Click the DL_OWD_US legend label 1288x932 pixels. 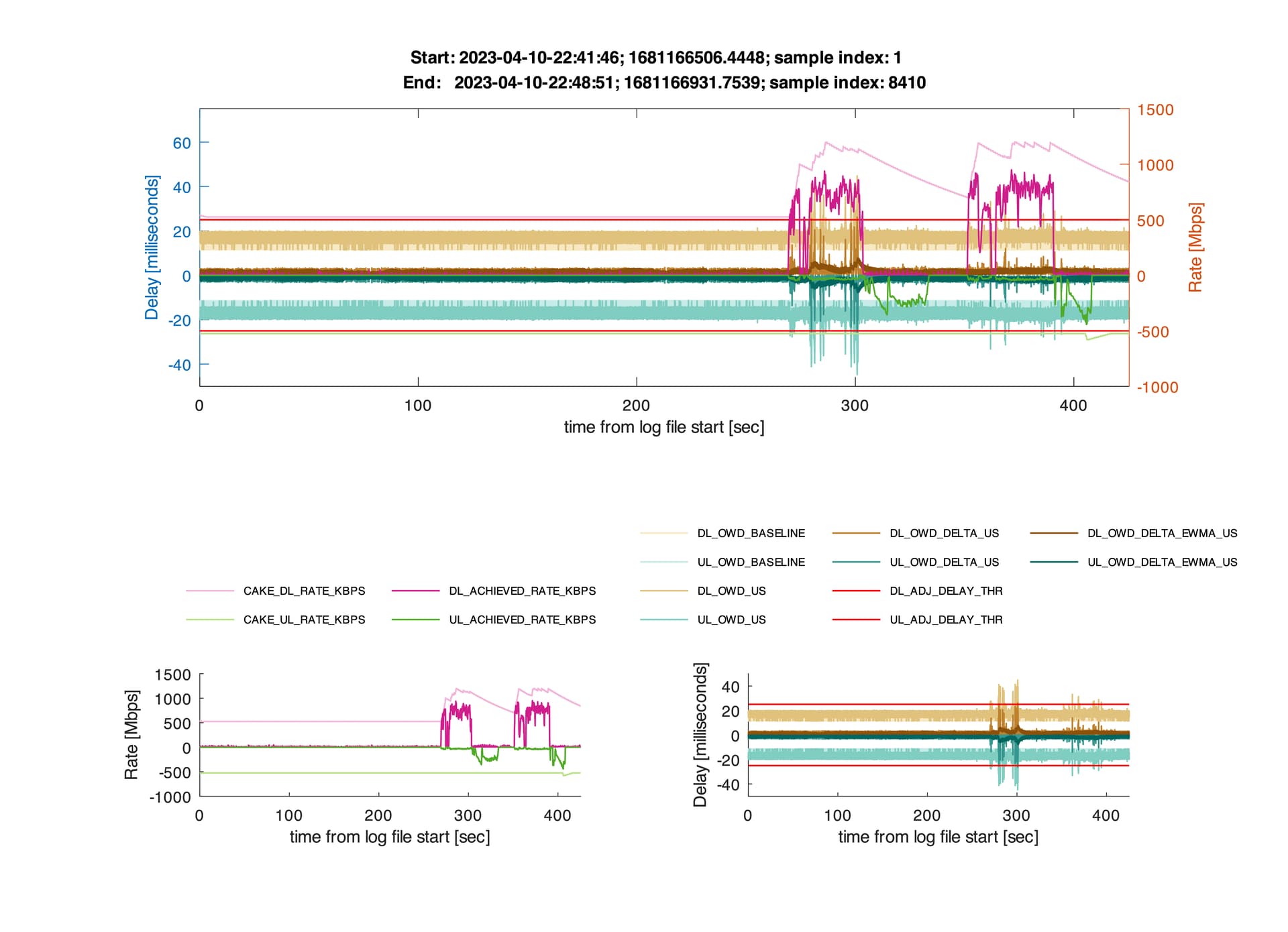click(x=731, y=591)
